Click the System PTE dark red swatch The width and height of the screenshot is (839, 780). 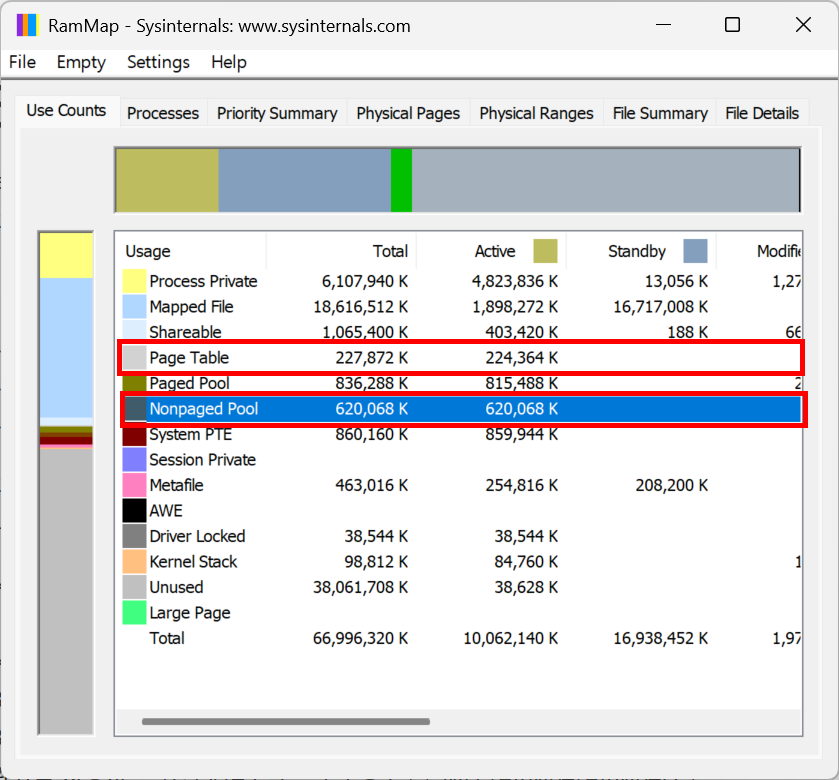pyautogui.click(x=134, y=435)
